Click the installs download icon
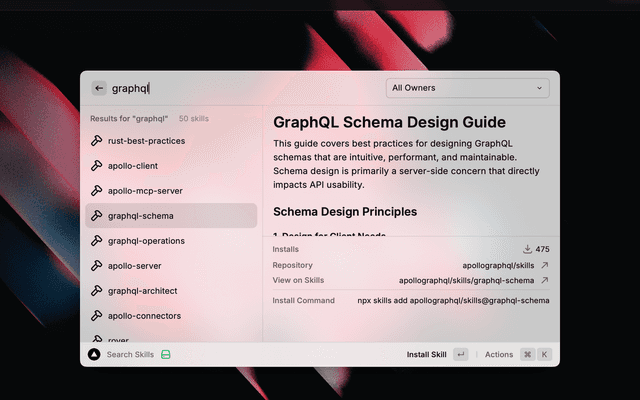 click(527, 249)
